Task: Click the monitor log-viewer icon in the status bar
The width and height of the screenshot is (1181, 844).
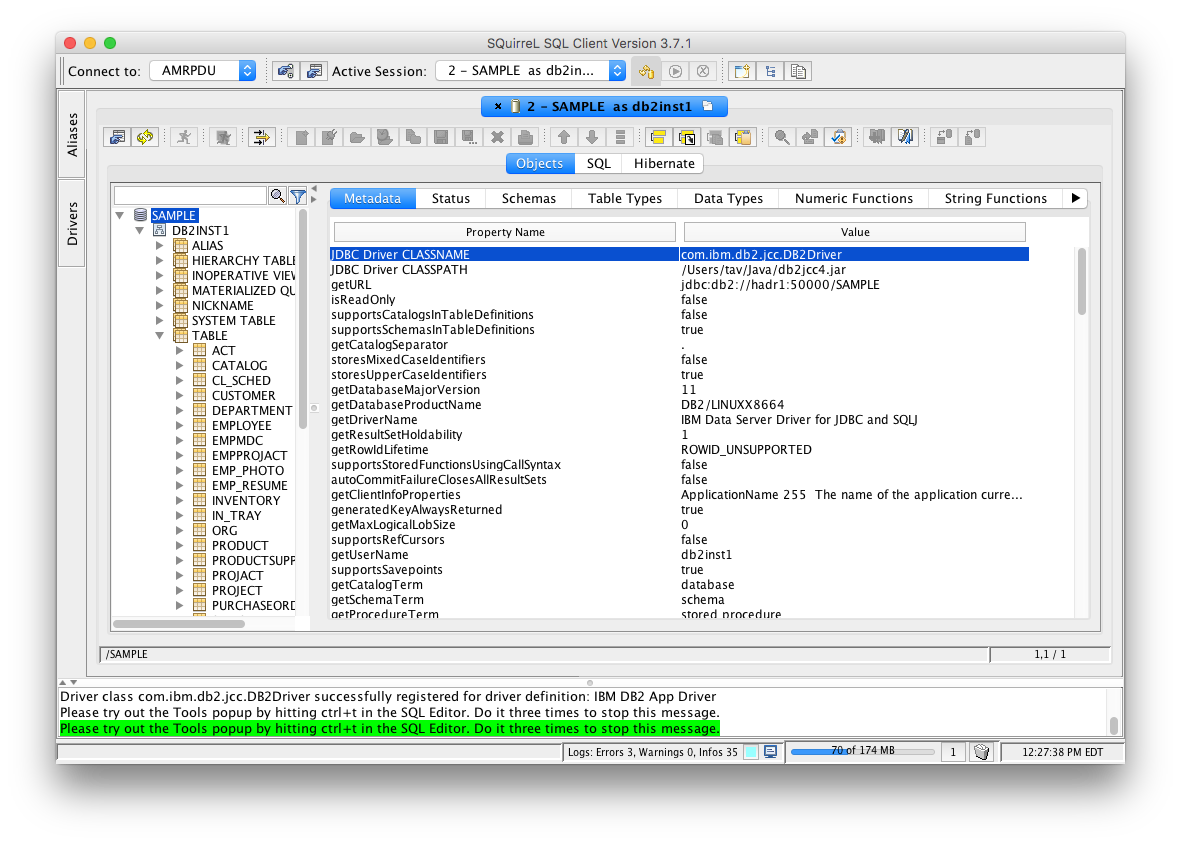Action: (x=769, y=751)
